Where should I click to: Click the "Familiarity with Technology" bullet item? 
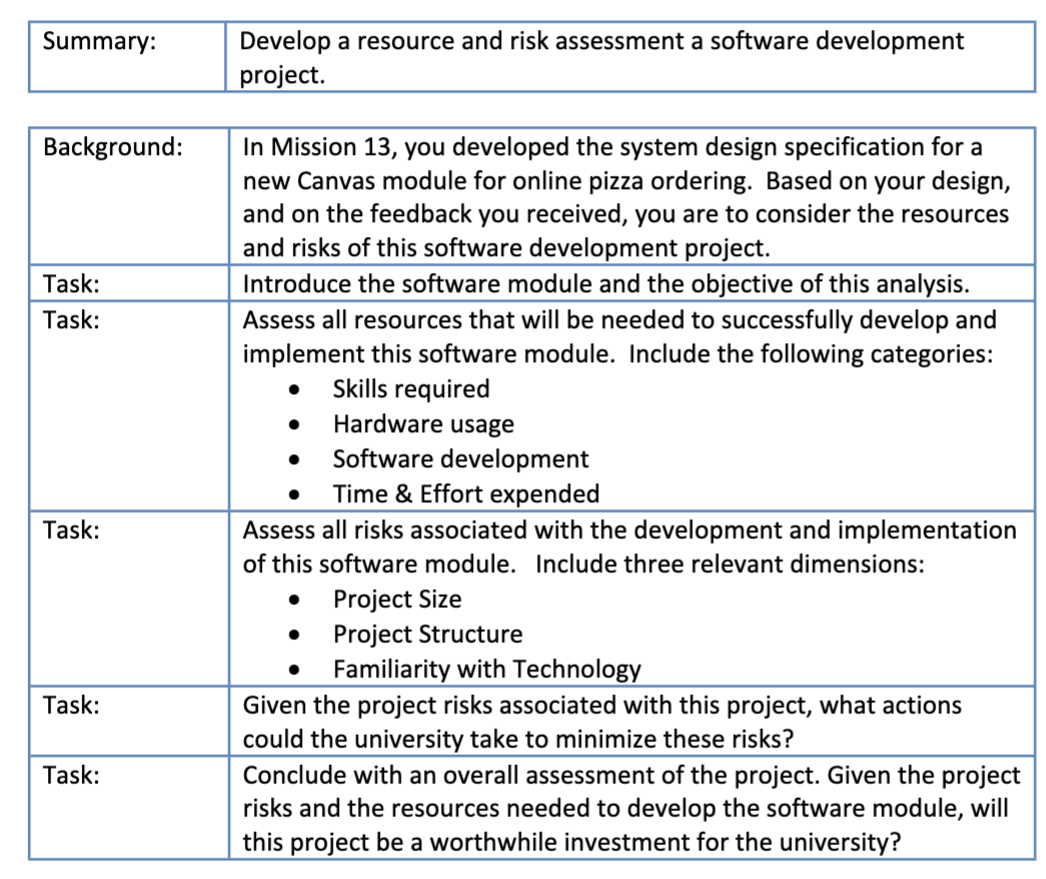point(487,669)
